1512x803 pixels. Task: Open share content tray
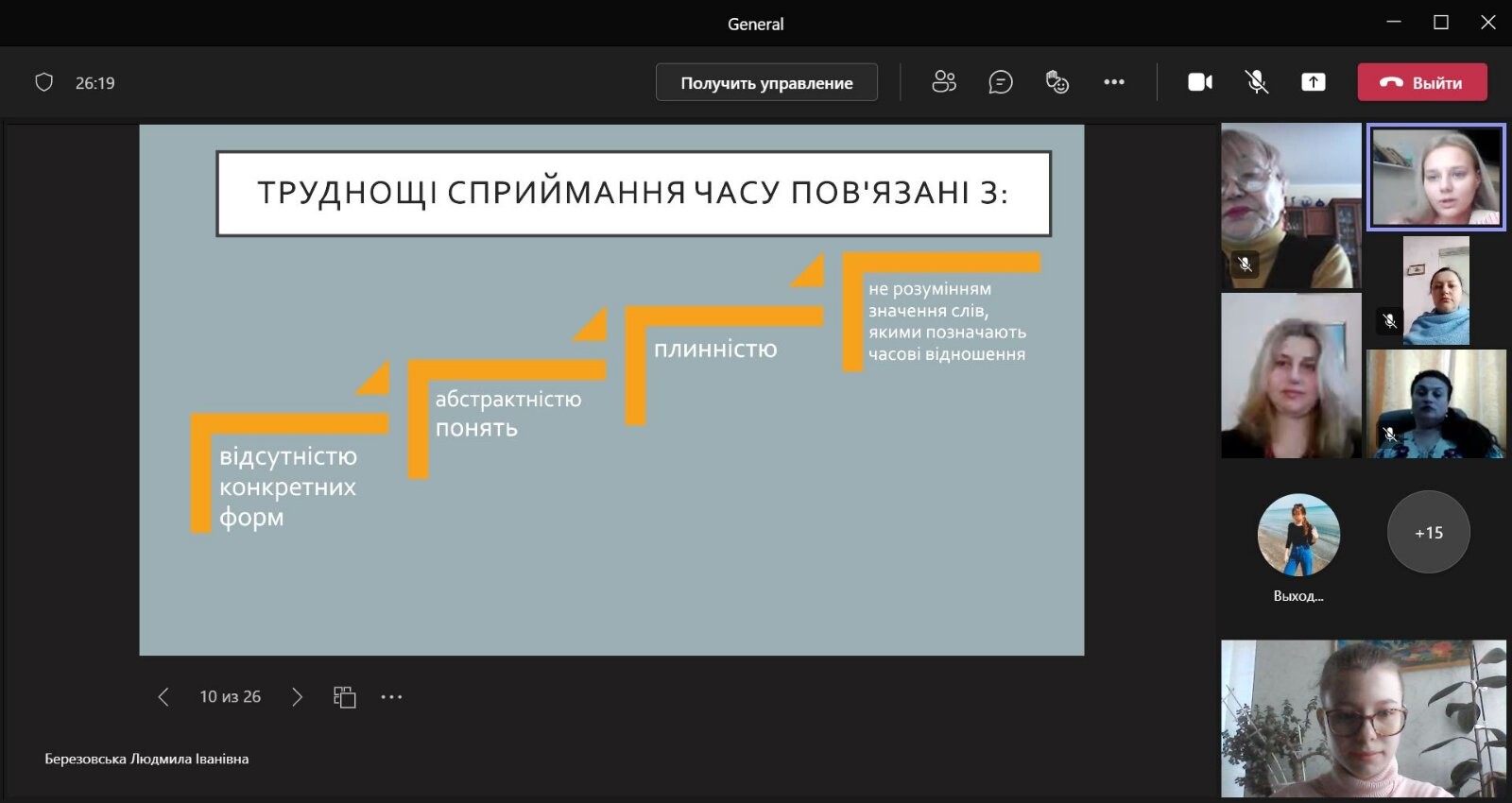(x=1314, y=82)
